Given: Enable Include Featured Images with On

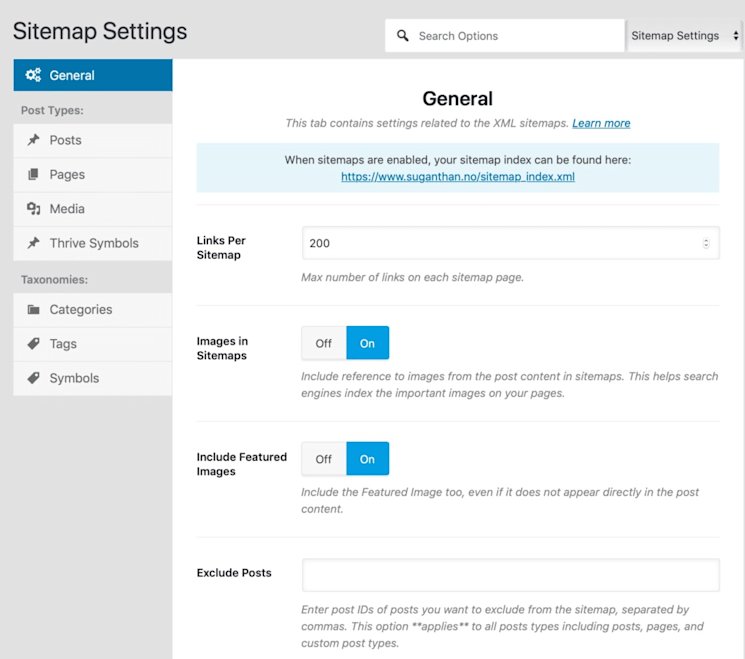Looking at the screenshot, I should click(x=367, y=459).
